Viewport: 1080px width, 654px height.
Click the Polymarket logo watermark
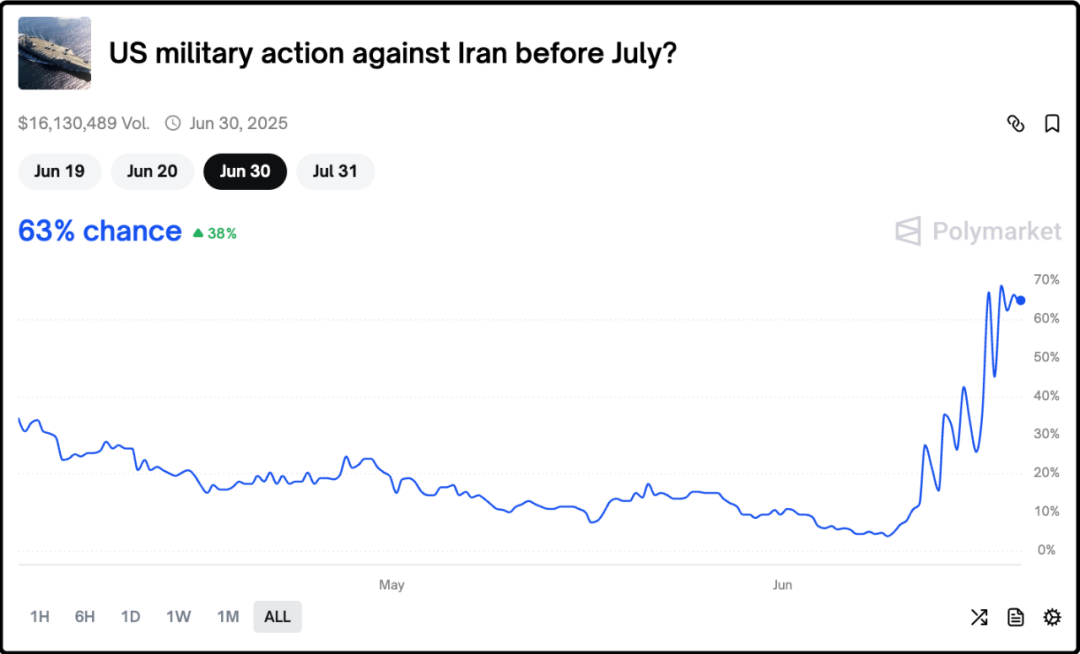tap(978, 231)
